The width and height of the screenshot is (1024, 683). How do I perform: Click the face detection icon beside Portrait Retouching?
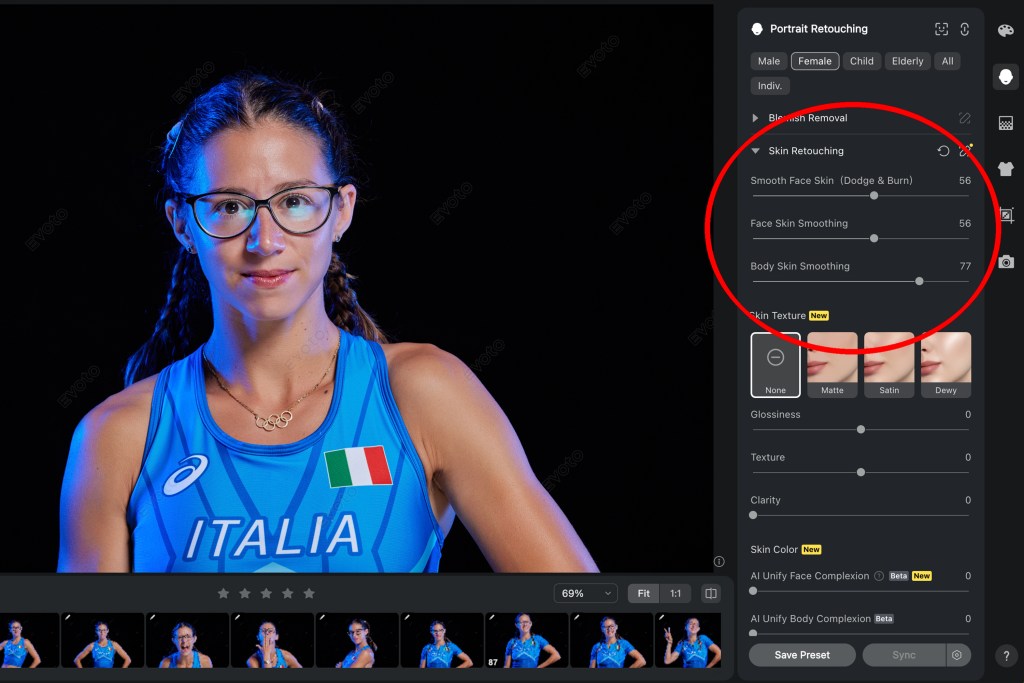pos(941,29)
